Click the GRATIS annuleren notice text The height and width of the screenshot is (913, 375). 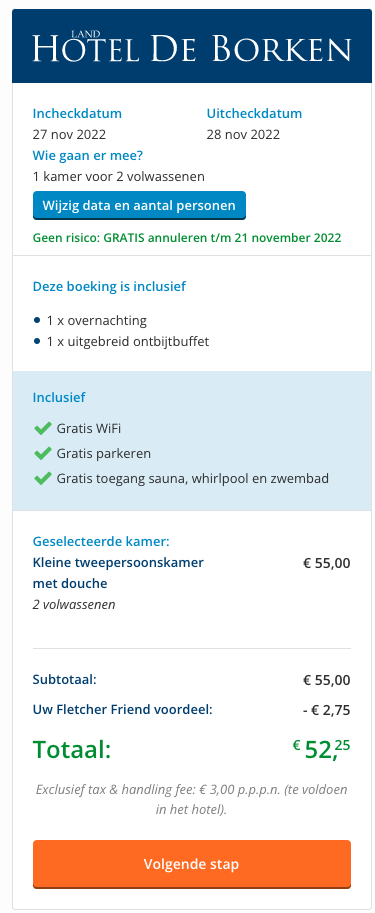[187, 238]
